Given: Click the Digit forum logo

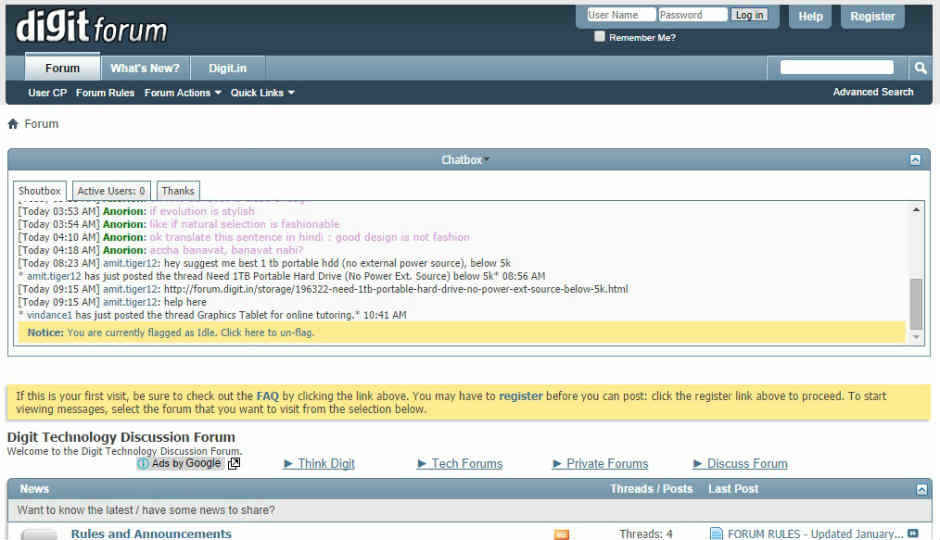Looking at the screenshot, I should [91, 27].
